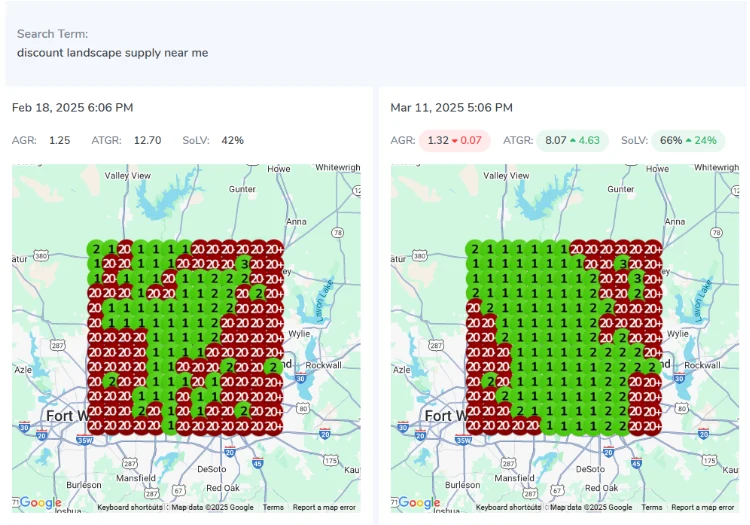Open Terms link on the left map
Screen dimensions: 750x525
click(273, 508)
